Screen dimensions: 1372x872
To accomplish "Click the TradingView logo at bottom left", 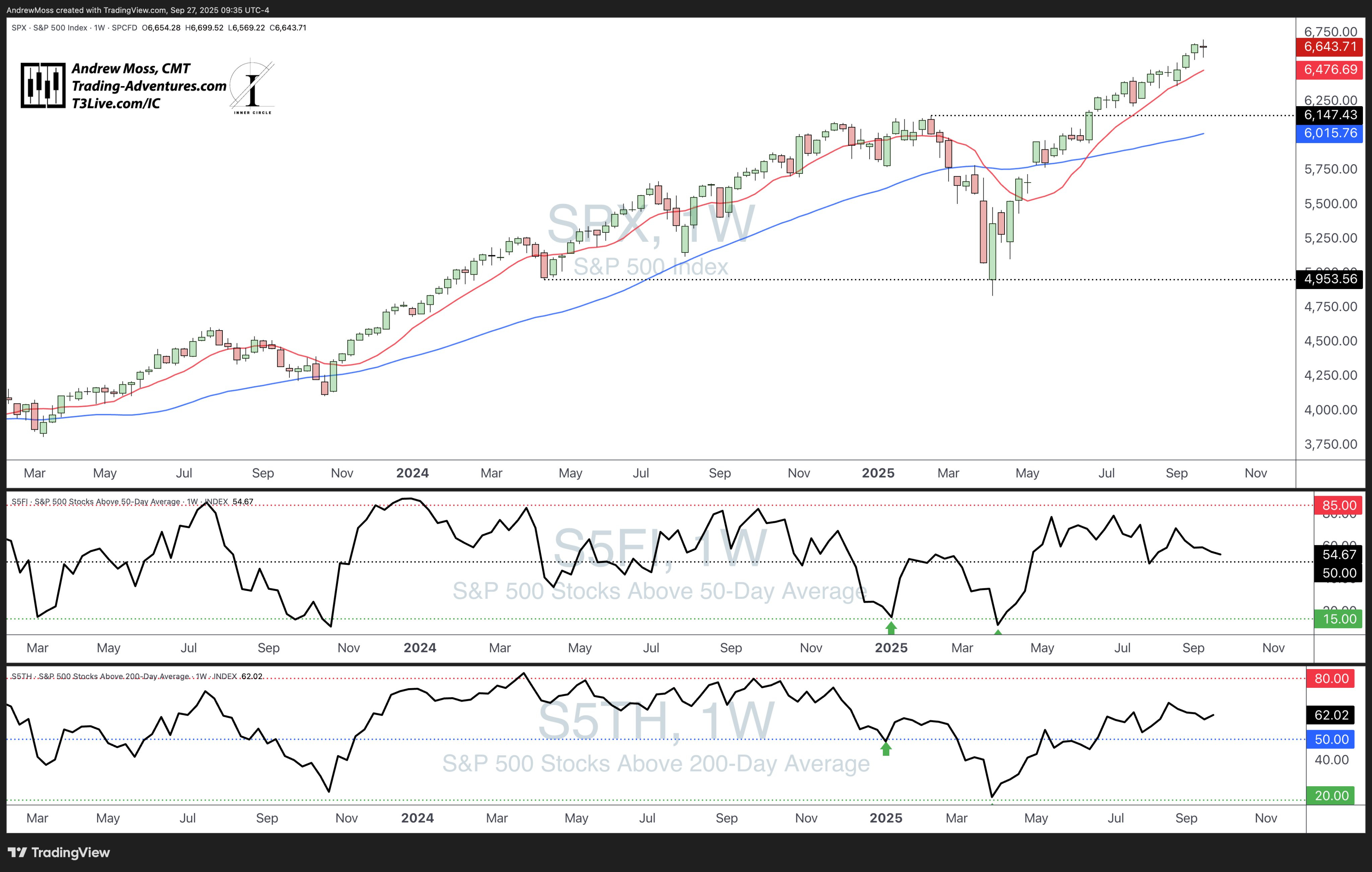I will pyautogui.click(x=59, y=852).
